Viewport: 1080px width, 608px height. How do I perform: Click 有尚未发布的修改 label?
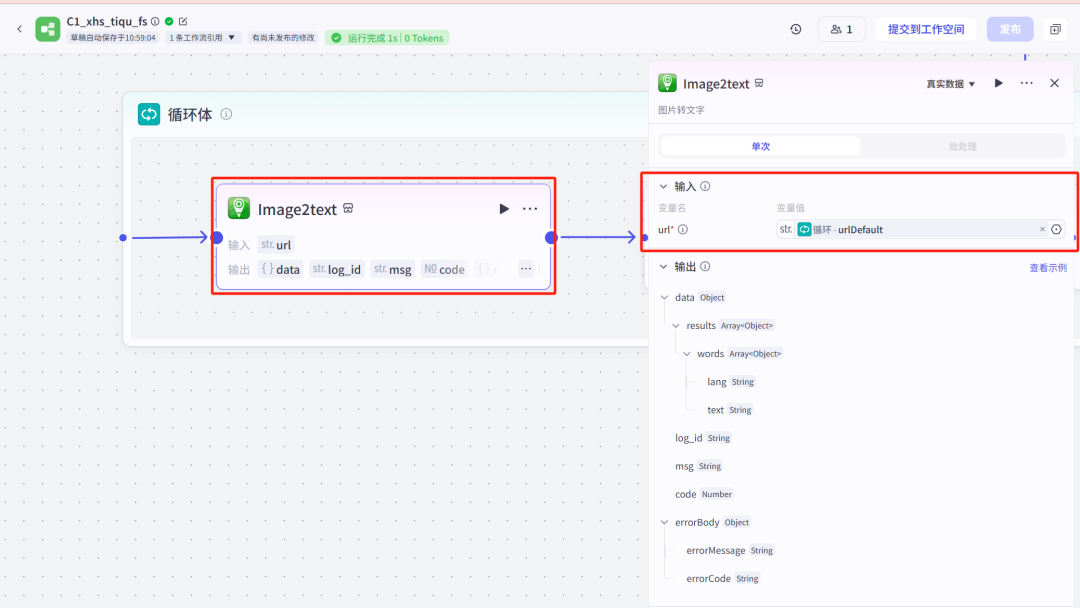[x=283, y=38]
